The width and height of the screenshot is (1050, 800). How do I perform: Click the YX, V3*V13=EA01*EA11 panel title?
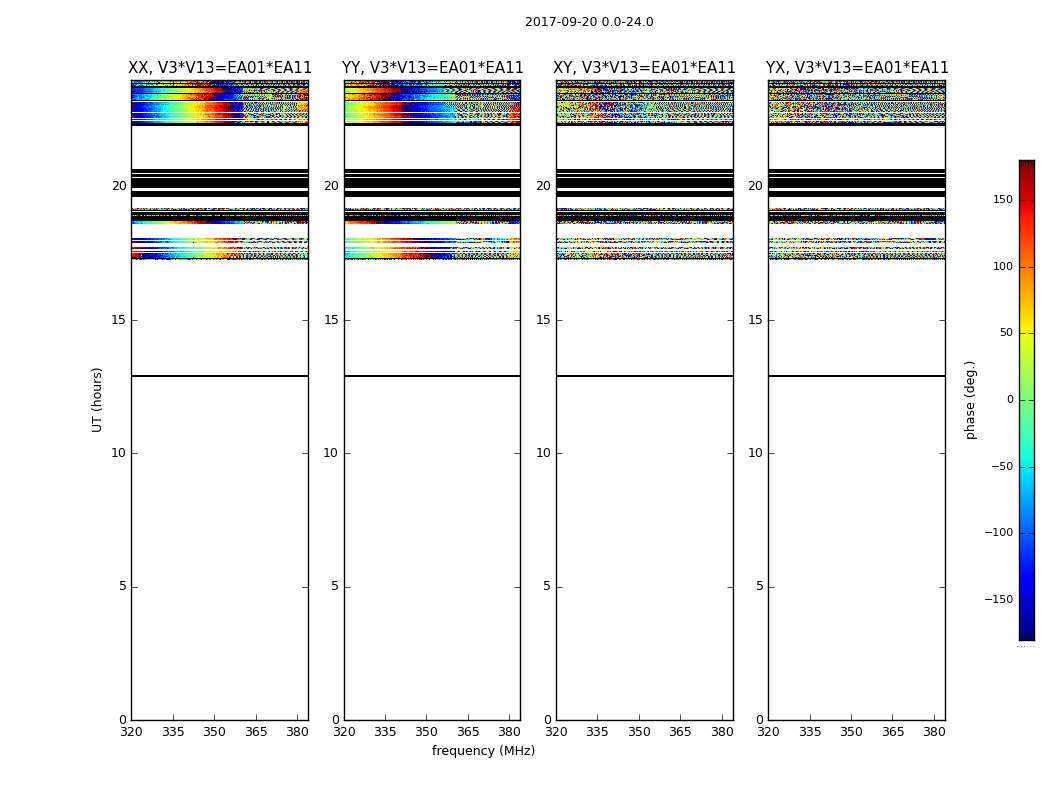(x=857, y=68)
